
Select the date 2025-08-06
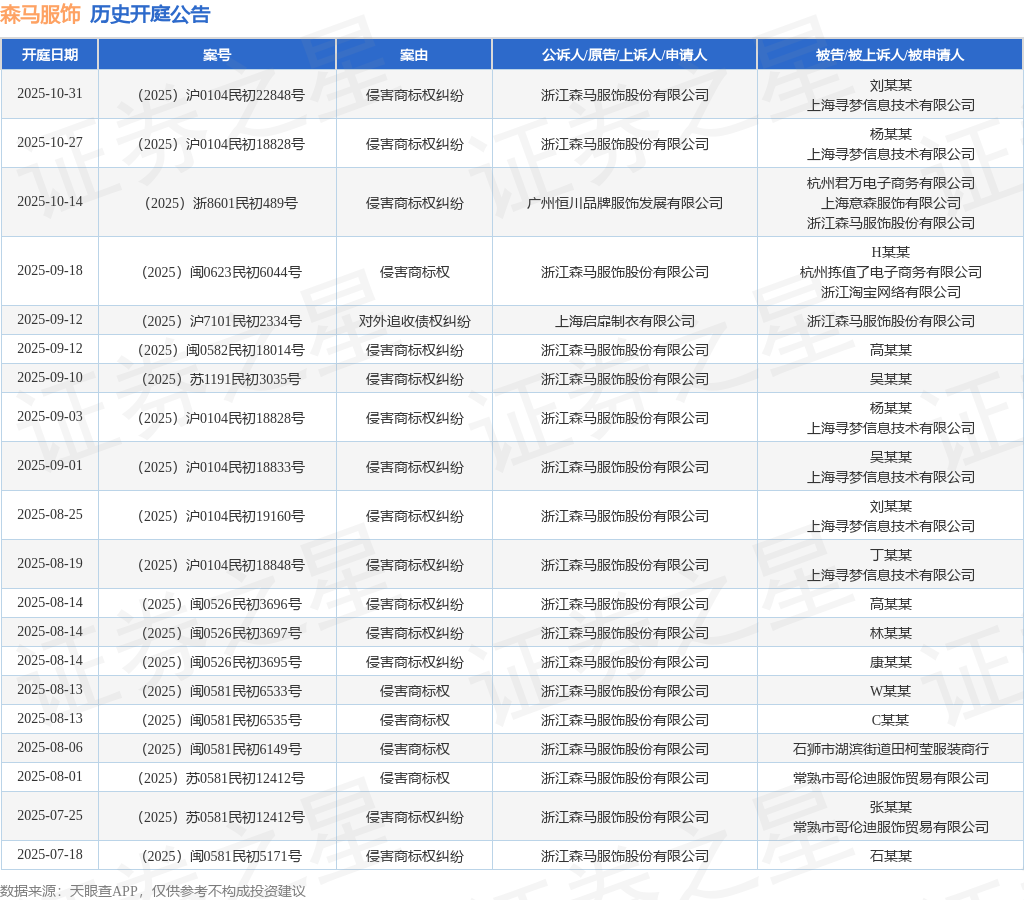[50, 747]
